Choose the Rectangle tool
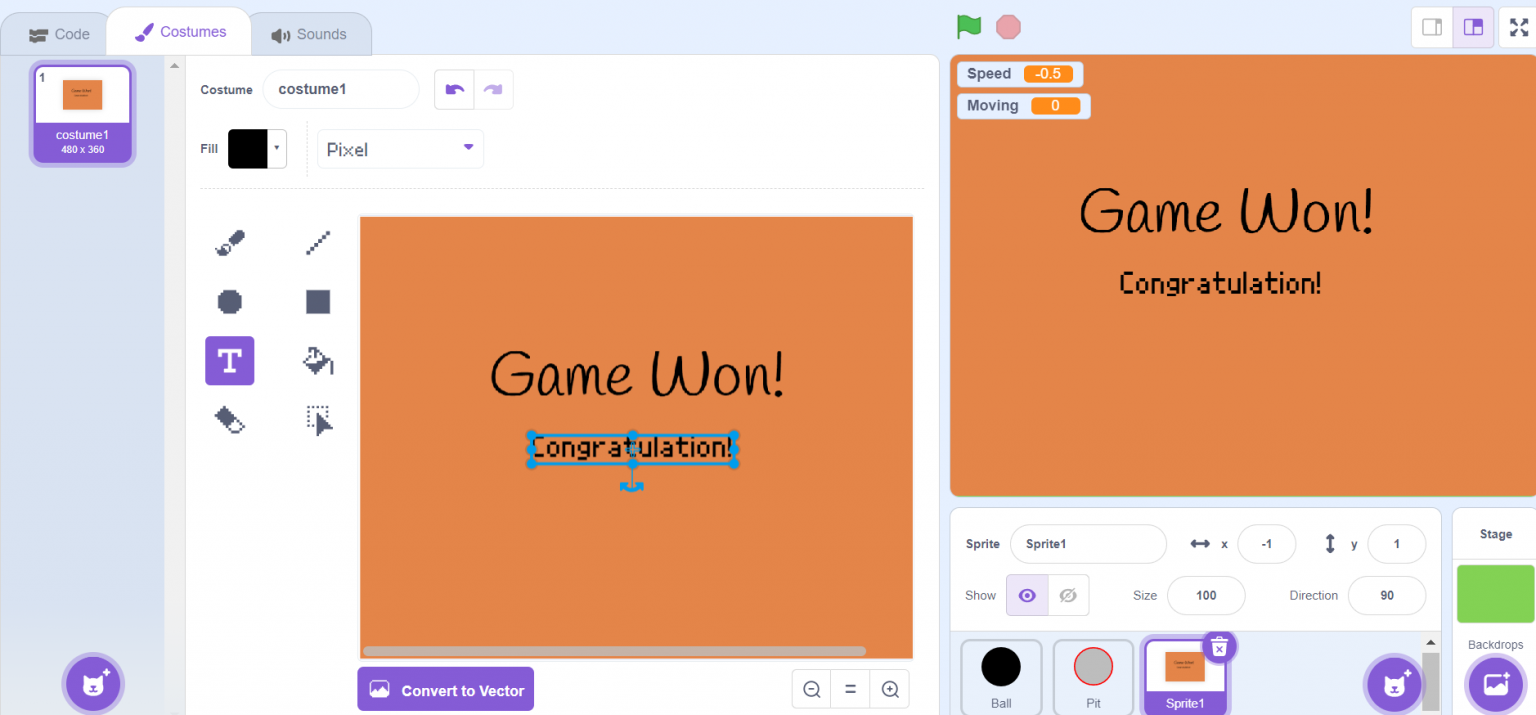1536x715 pixels. coord(317,301)
